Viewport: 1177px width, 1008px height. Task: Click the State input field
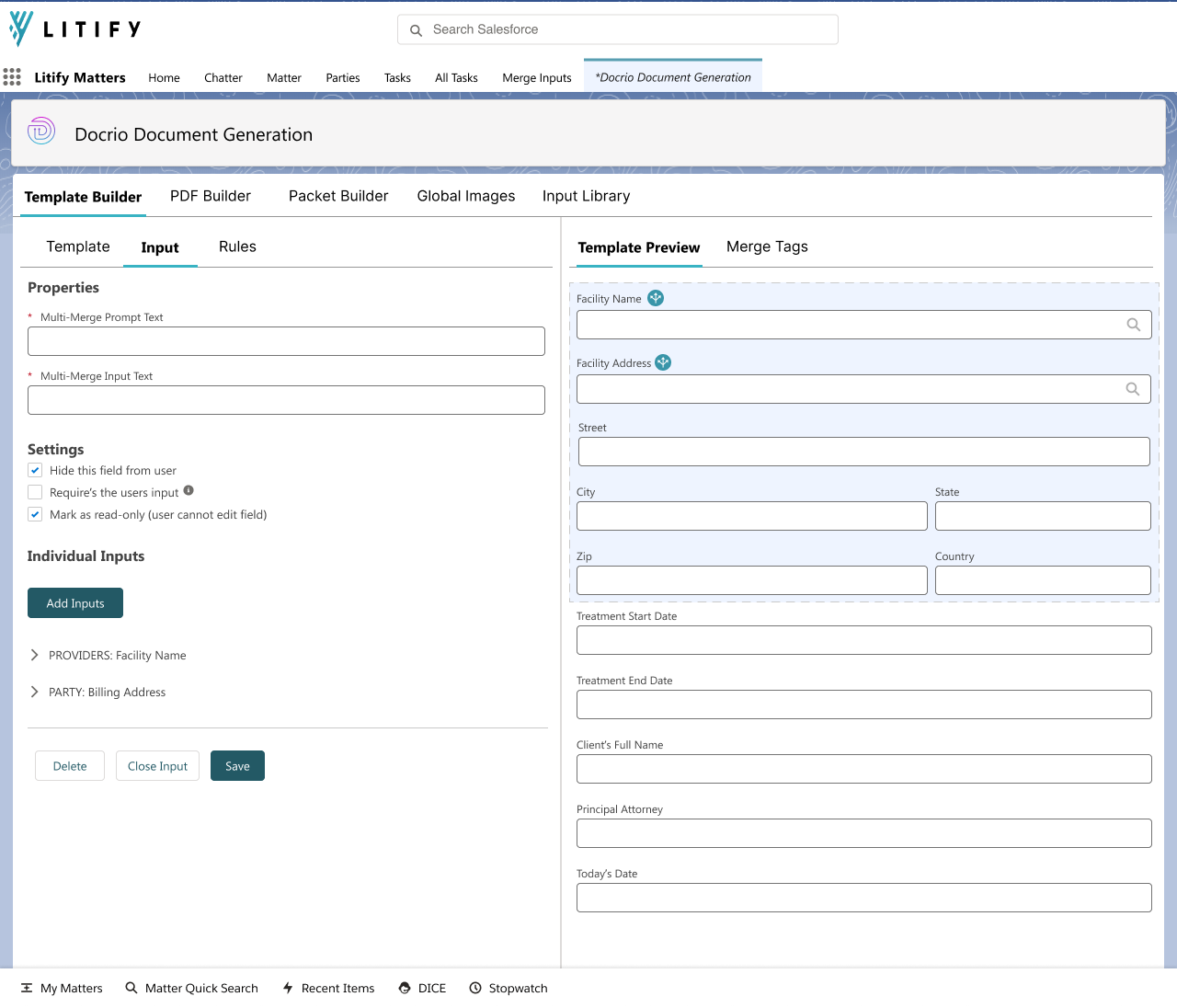point(1043,516)
